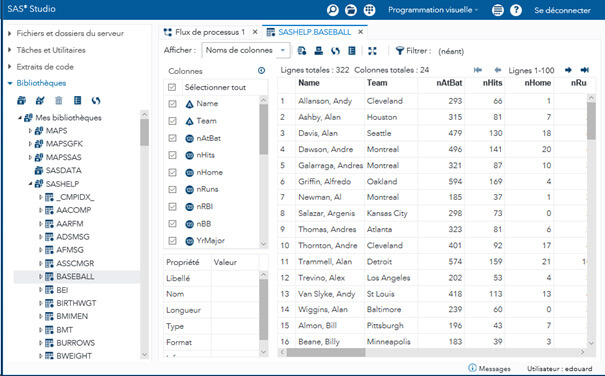
Task: Open the Programmation visuelle menu
Action: (433, 10)
